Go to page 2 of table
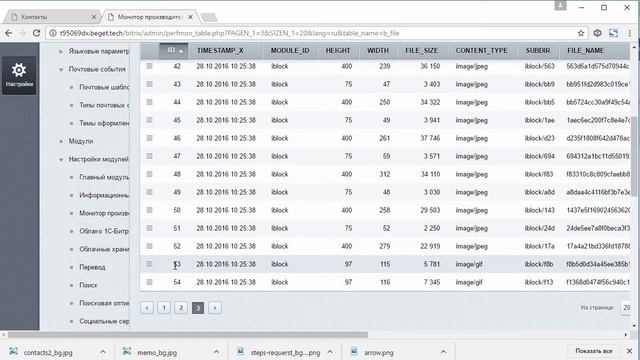The image size is (640, 360). coord(181,308)
